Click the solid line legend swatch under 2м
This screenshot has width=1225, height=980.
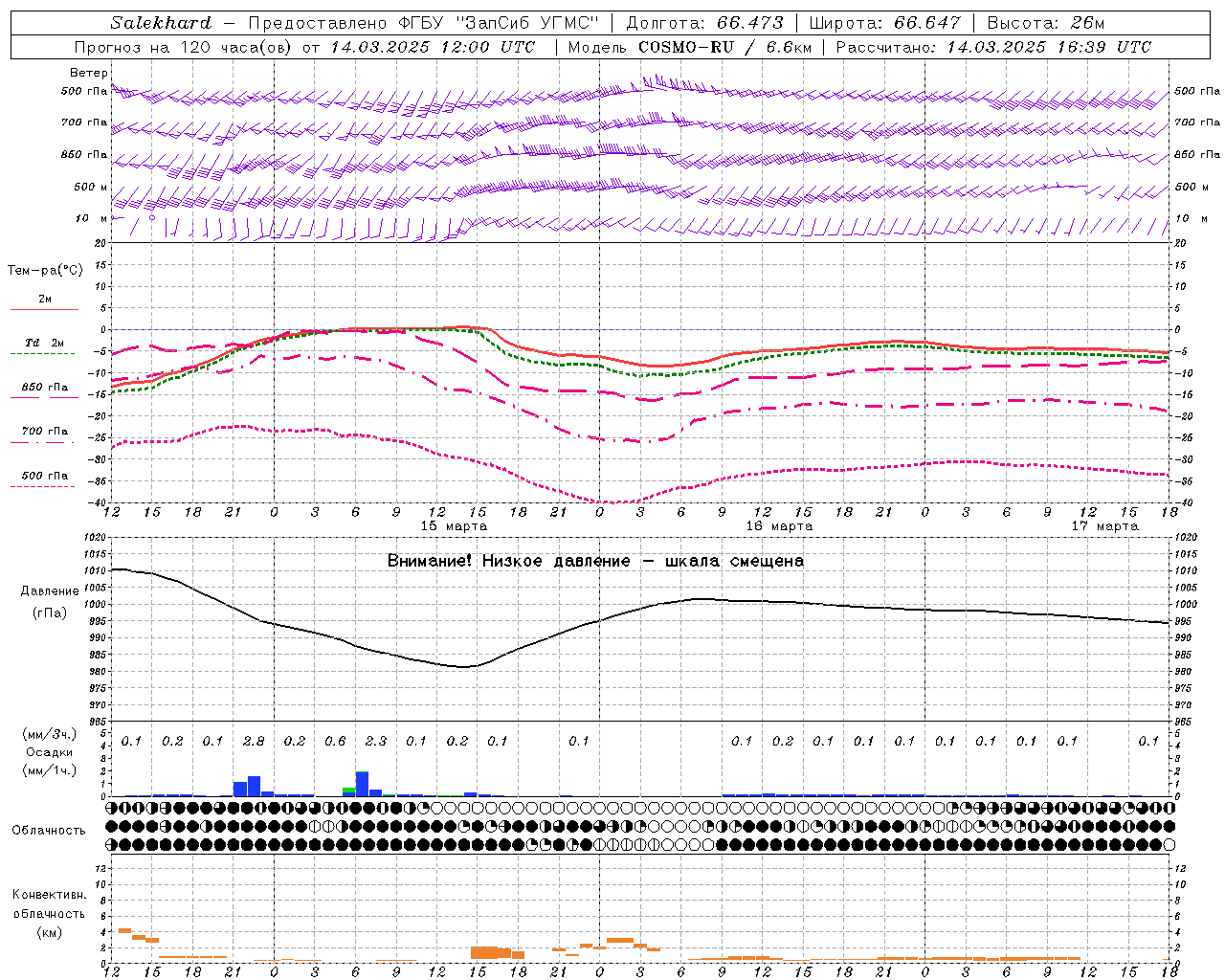(44, 310)
